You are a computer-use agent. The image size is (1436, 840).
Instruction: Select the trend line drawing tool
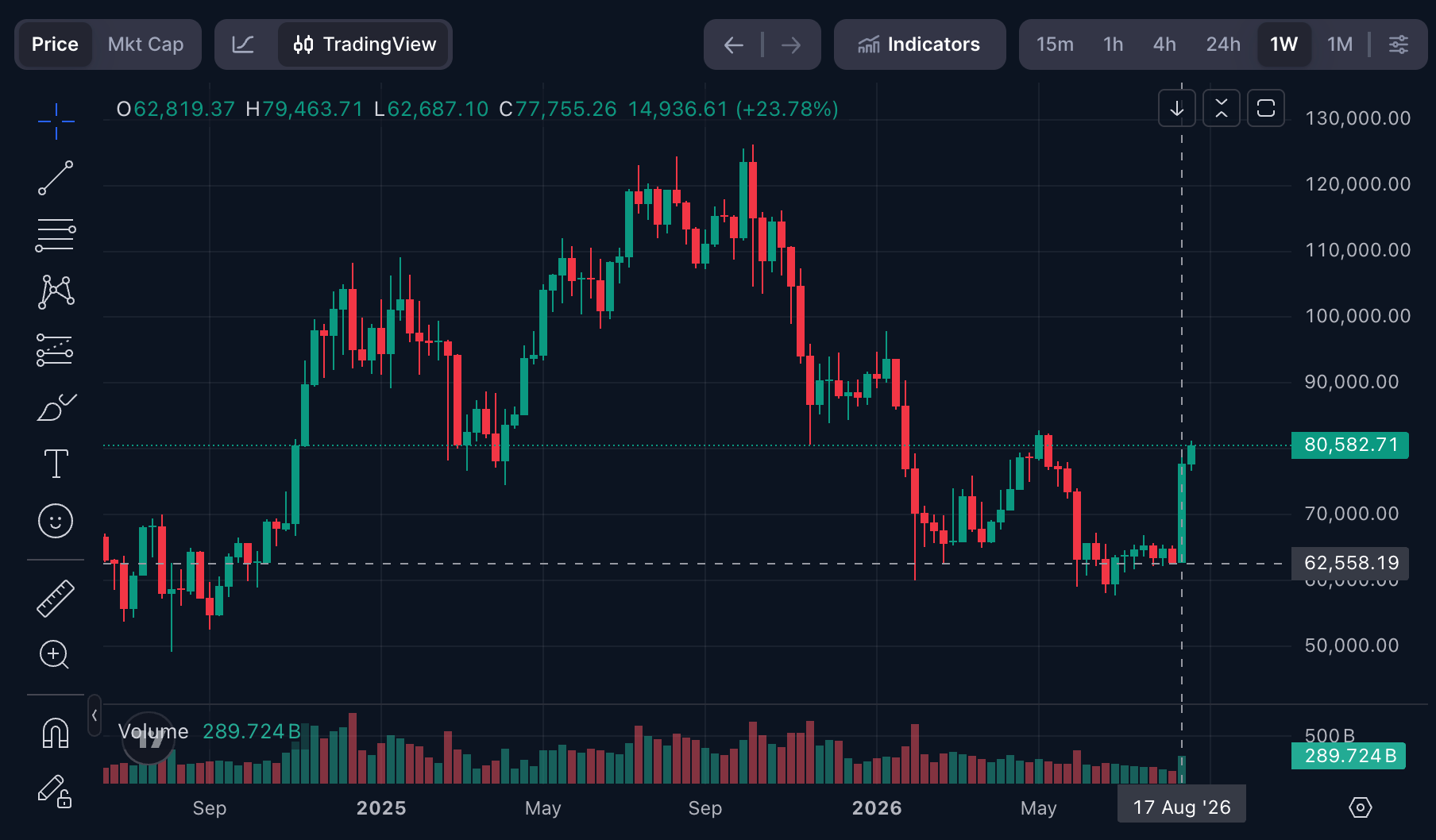click(x=56, y=178)
